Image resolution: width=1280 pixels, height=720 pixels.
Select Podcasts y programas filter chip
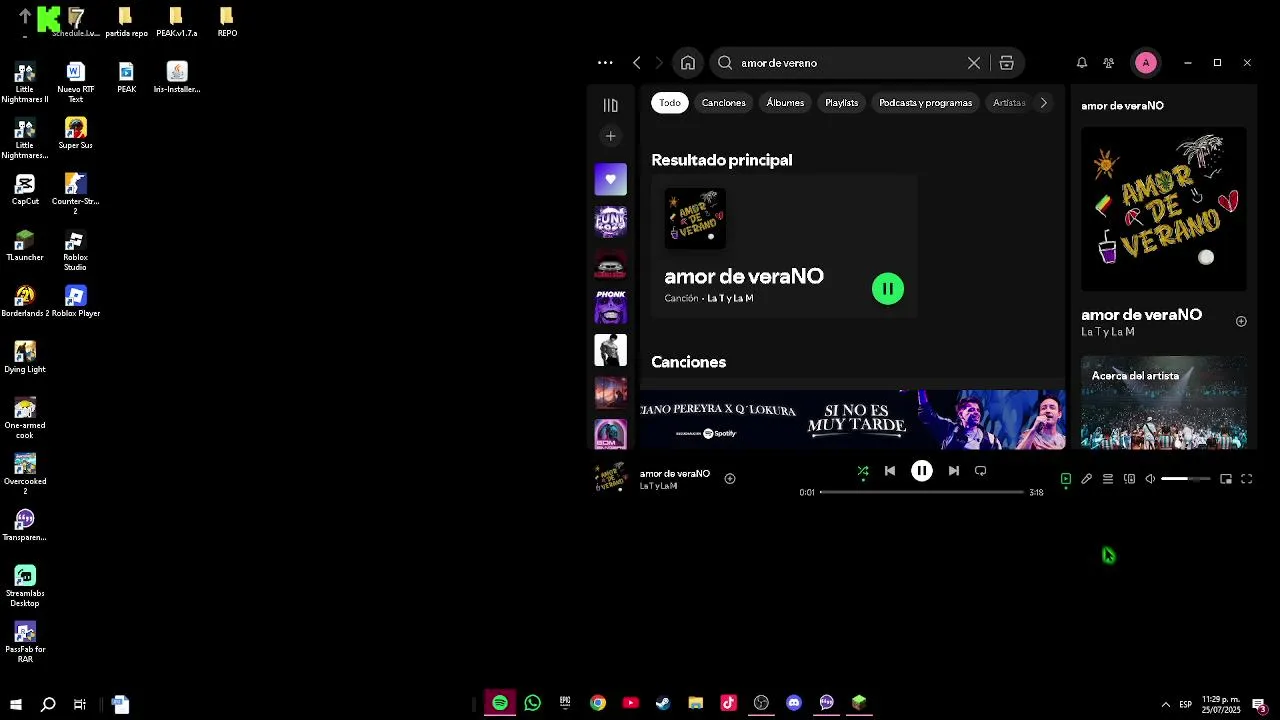(926, 103)
